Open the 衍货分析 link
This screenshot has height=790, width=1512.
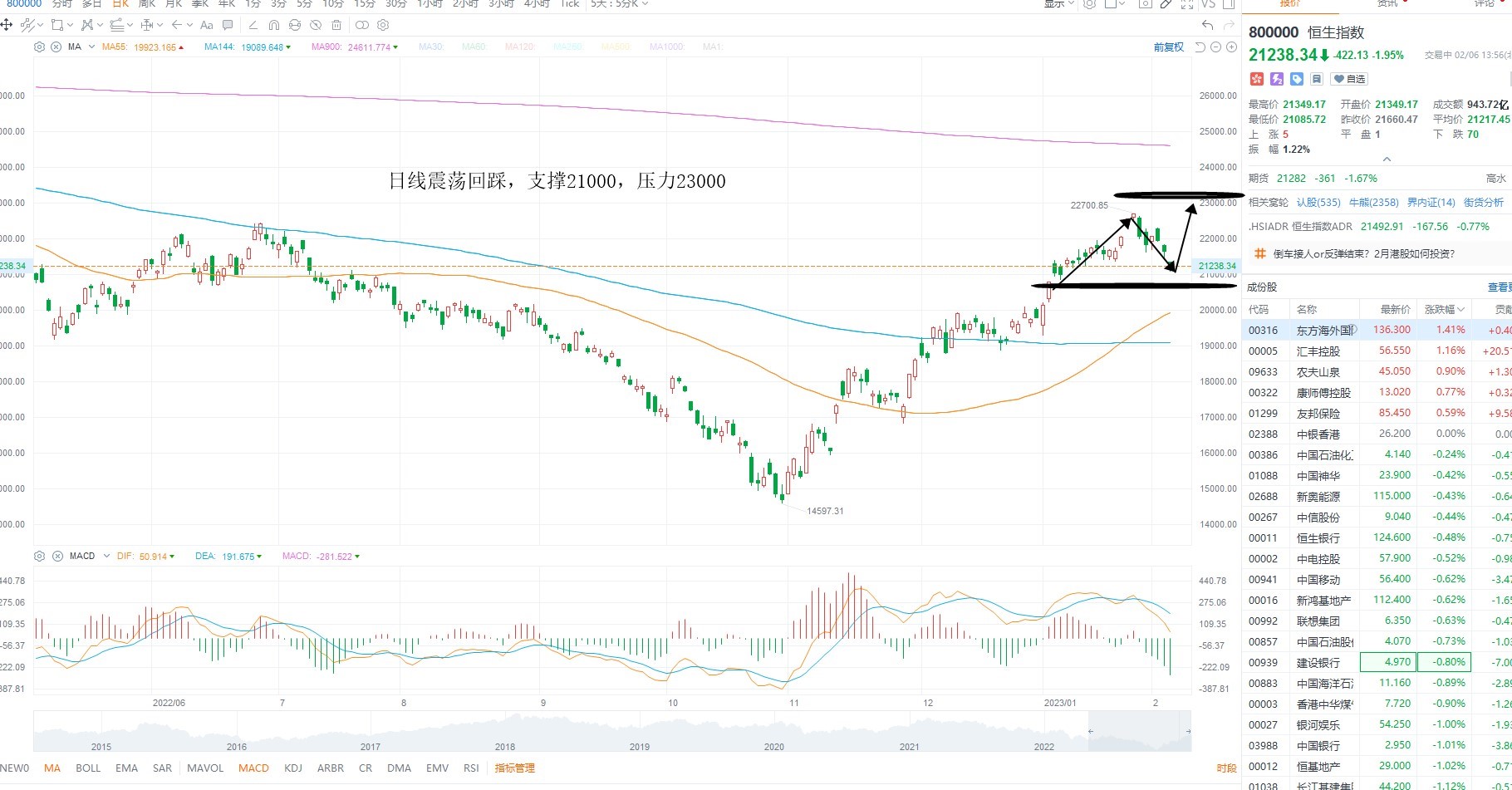[x=1484, y=202]
